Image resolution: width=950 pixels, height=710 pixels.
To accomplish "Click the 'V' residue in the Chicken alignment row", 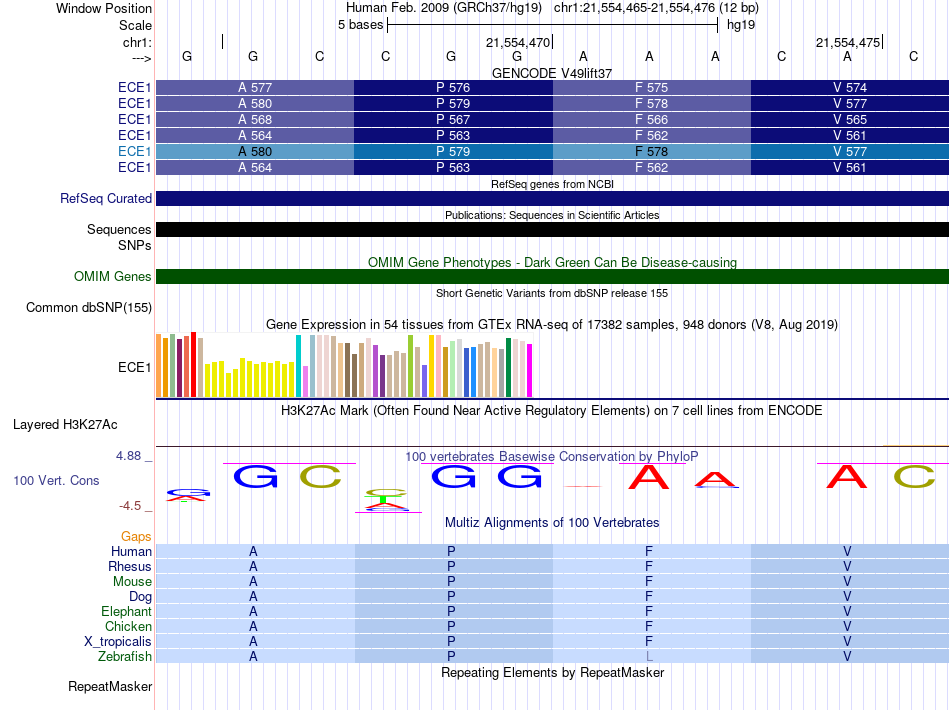I will [847, 626].
